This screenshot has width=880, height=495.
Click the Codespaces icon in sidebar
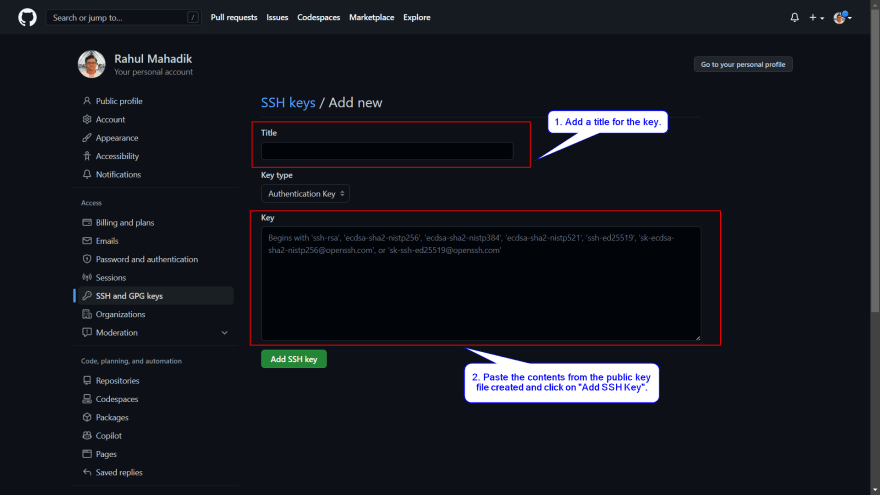coord(87,399)
